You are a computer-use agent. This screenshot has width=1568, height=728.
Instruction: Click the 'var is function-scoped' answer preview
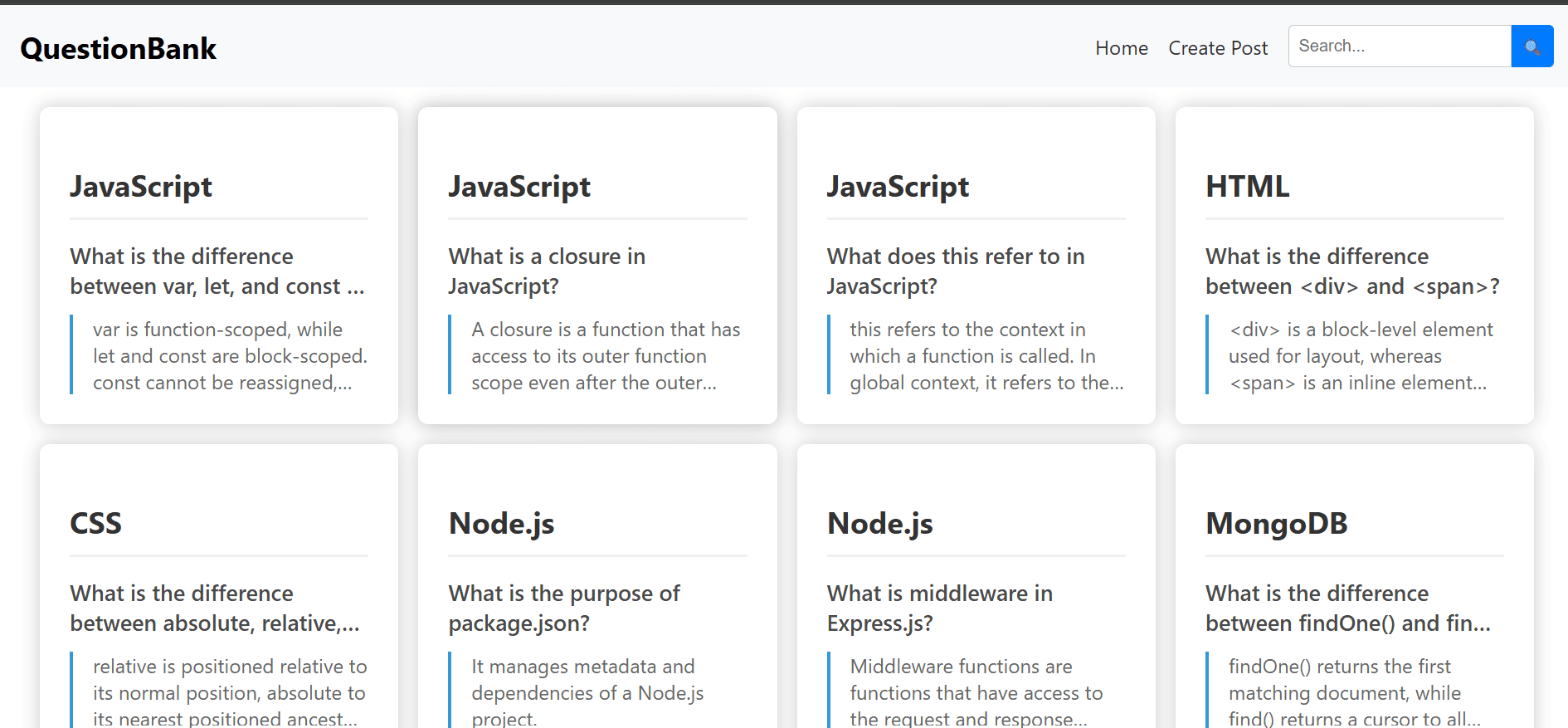point(219,355)
